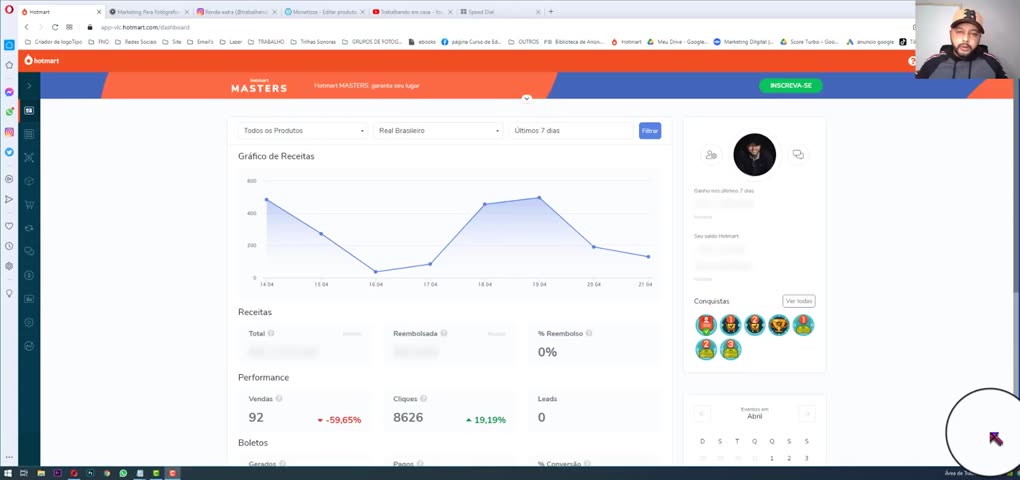Click the blue Filtrar button
The width and height of the screenshot is (1020, 480).
pos(650,131)
